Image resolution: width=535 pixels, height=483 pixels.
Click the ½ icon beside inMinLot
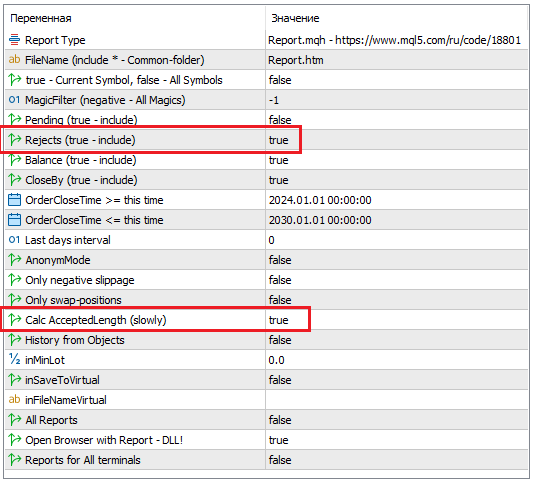coord(14,360)
